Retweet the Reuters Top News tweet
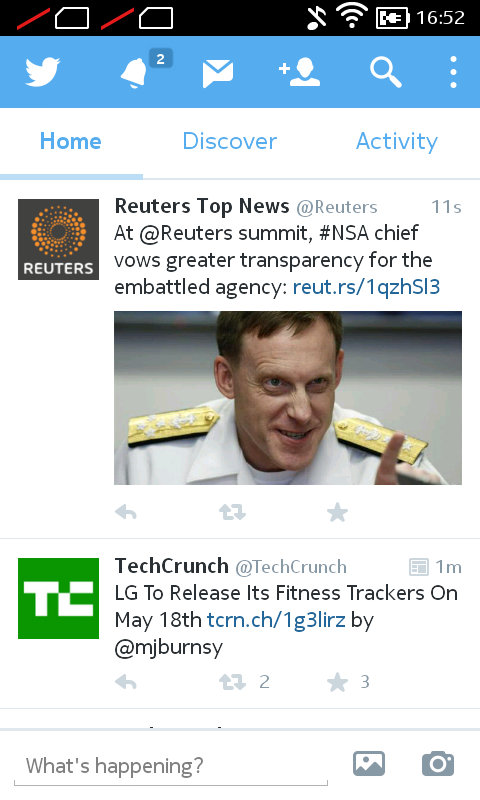 coord(232,512)
